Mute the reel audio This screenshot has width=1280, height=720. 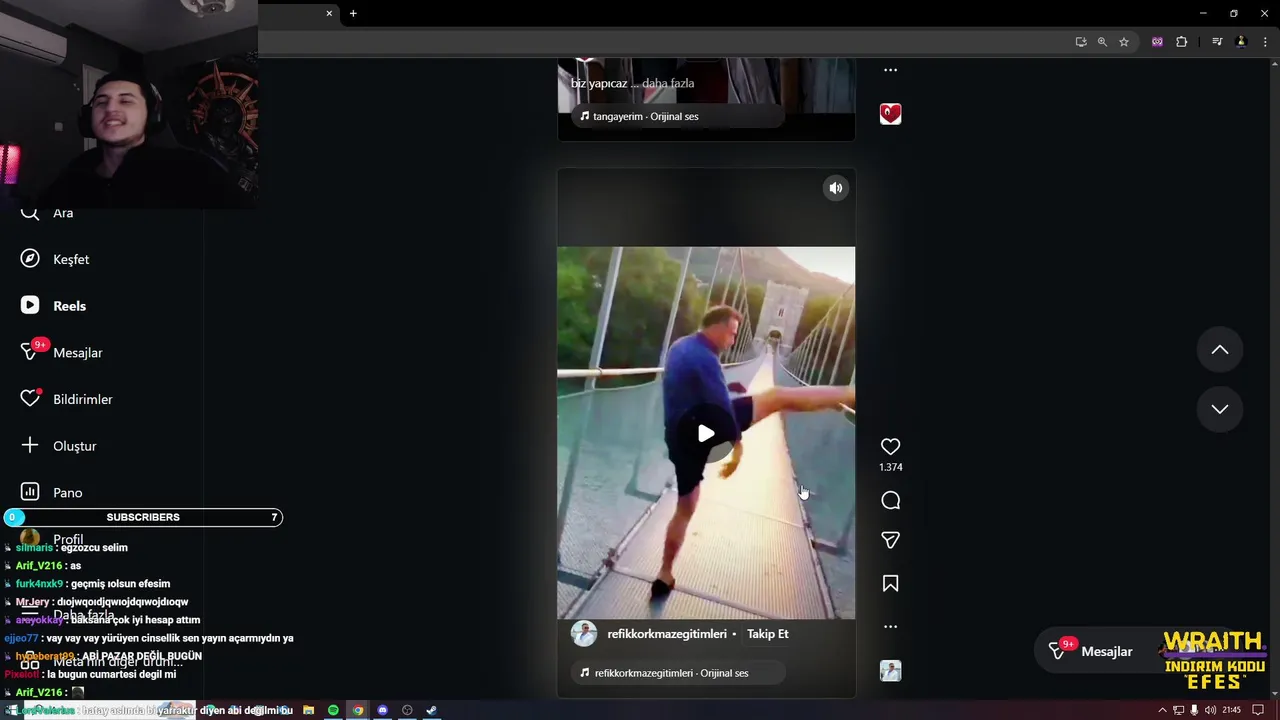click(835, 188)
